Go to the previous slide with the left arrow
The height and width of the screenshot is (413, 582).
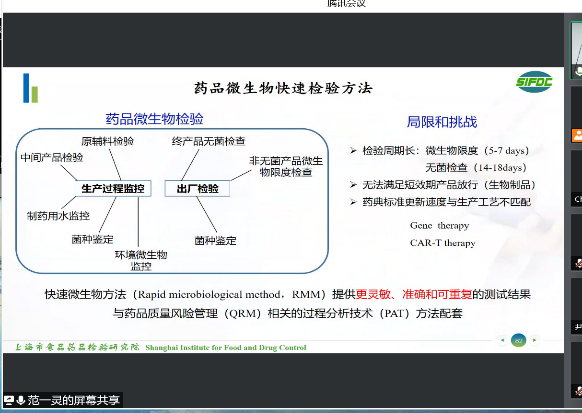click(503, 340)
